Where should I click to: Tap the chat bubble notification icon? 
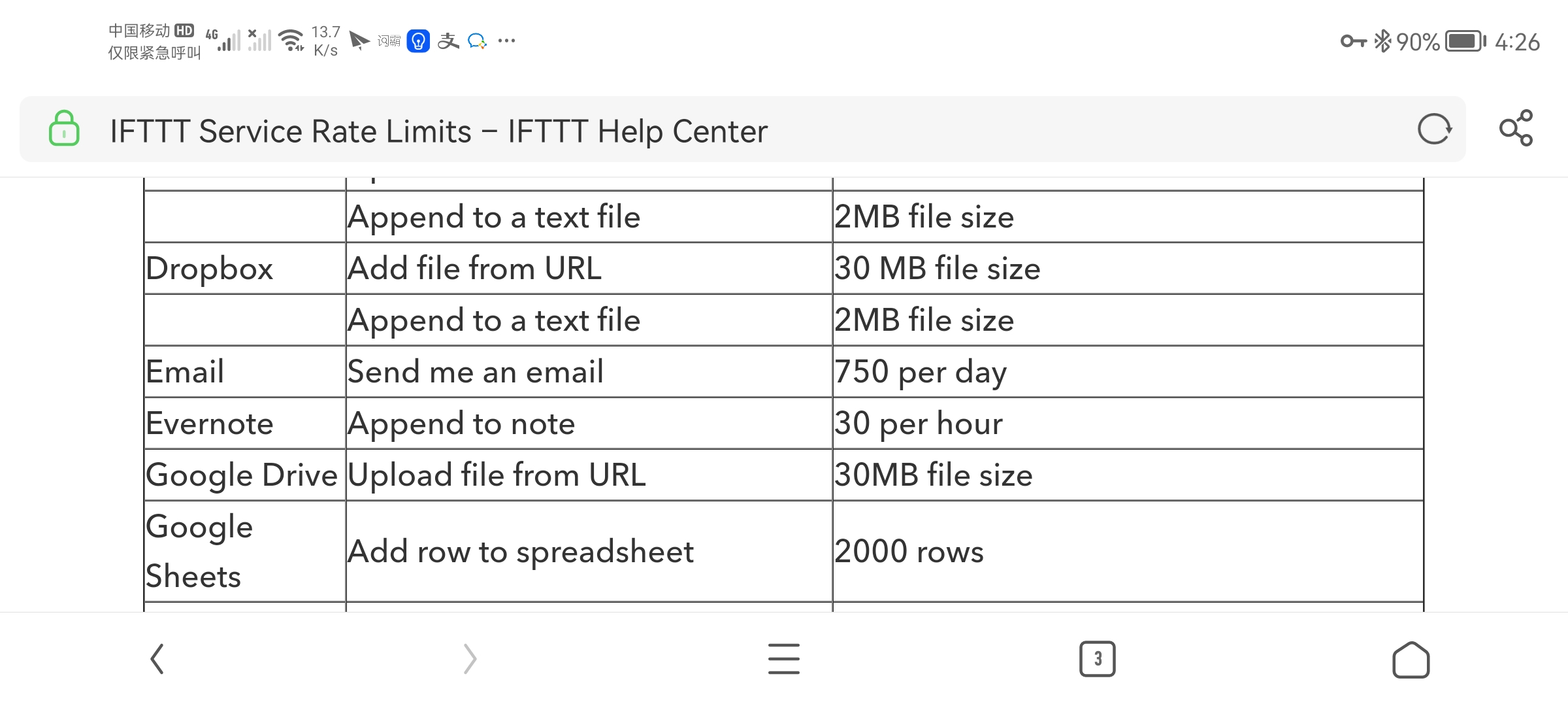click(x=476, y=41)
